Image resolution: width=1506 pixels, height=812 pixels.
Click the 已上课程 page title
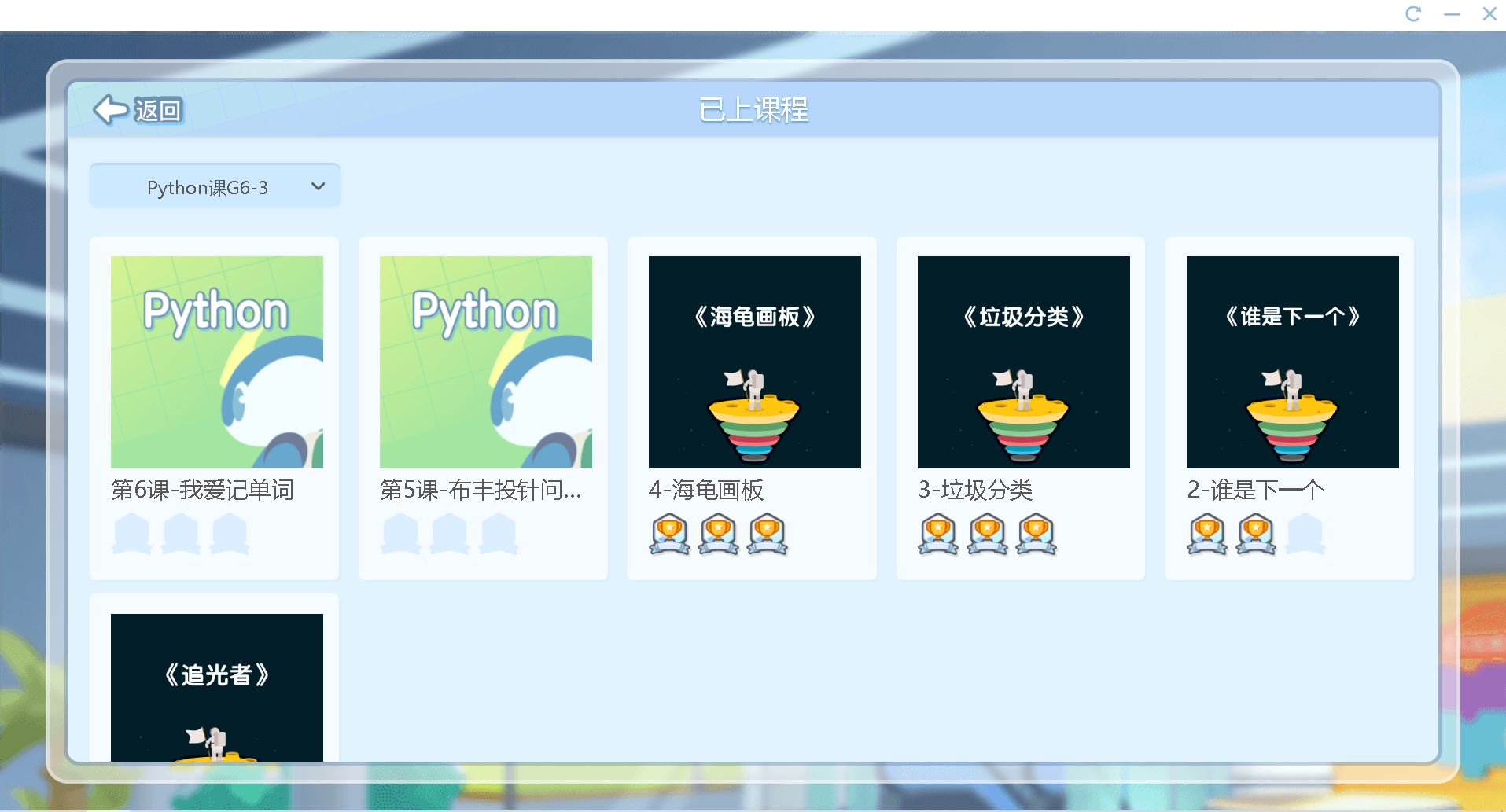(753, 110)
